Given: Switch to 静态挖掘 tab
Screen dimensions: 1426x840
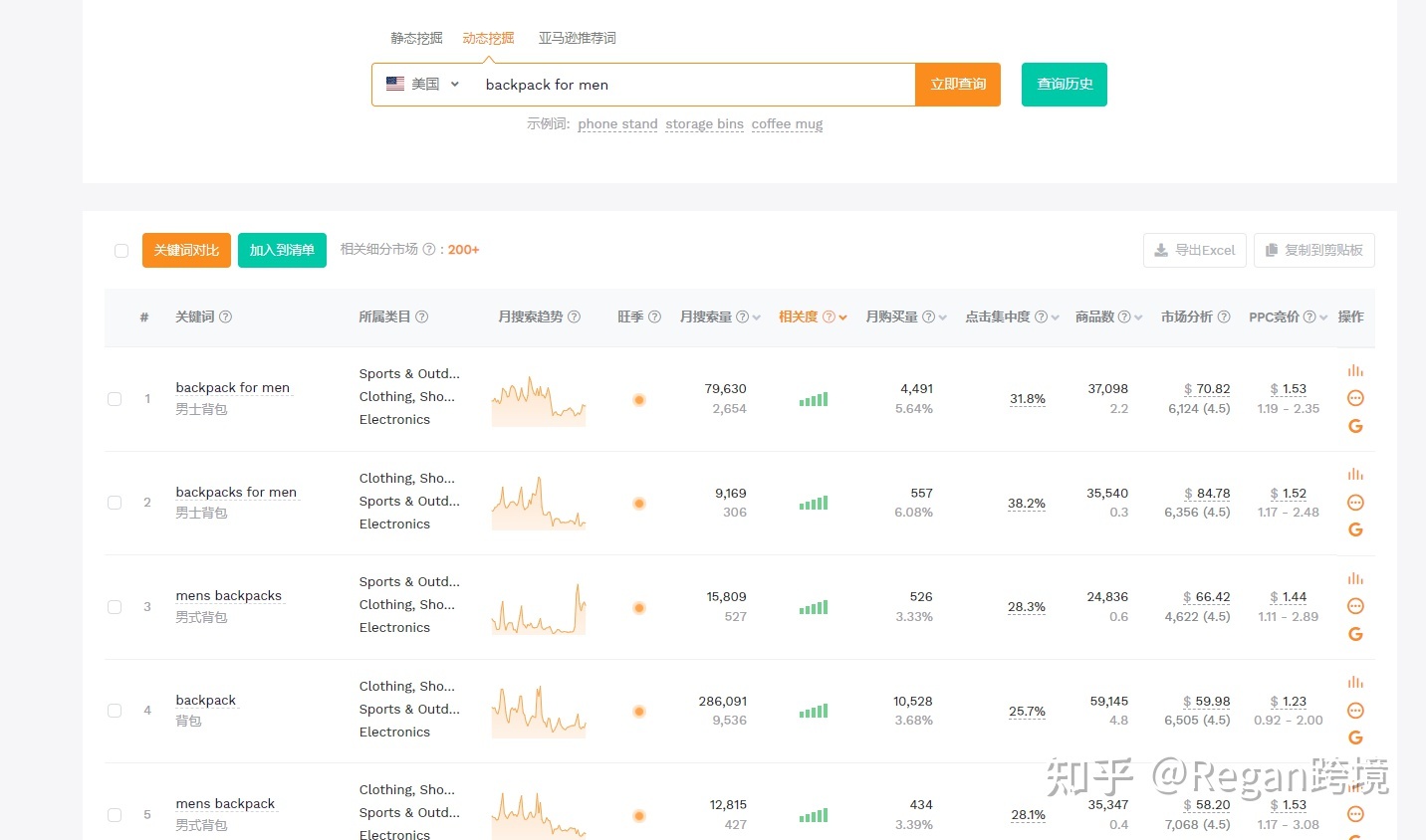Looking at the screenshot, I should click(416, 38).
